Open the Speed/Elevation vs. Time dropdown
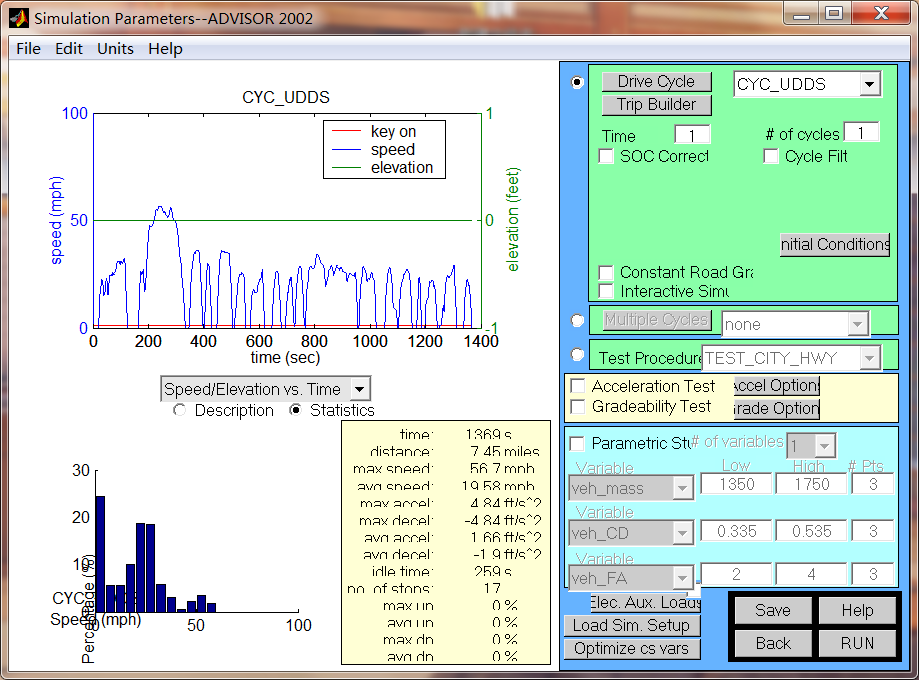This screenshot has width=919, height=680. click(265, 389)
